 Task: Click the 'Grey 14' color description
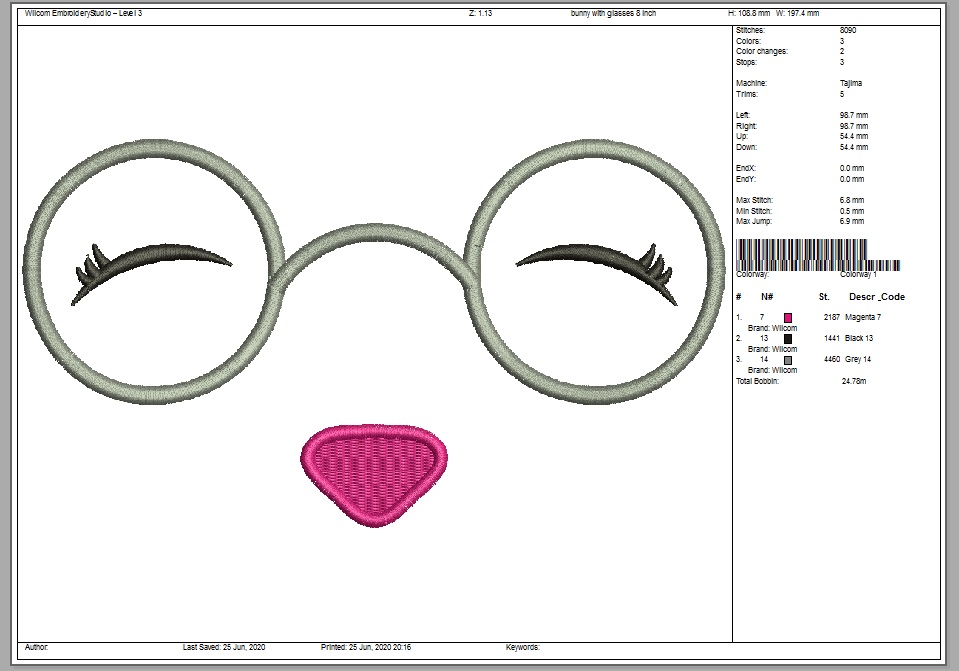pos(859,359)
